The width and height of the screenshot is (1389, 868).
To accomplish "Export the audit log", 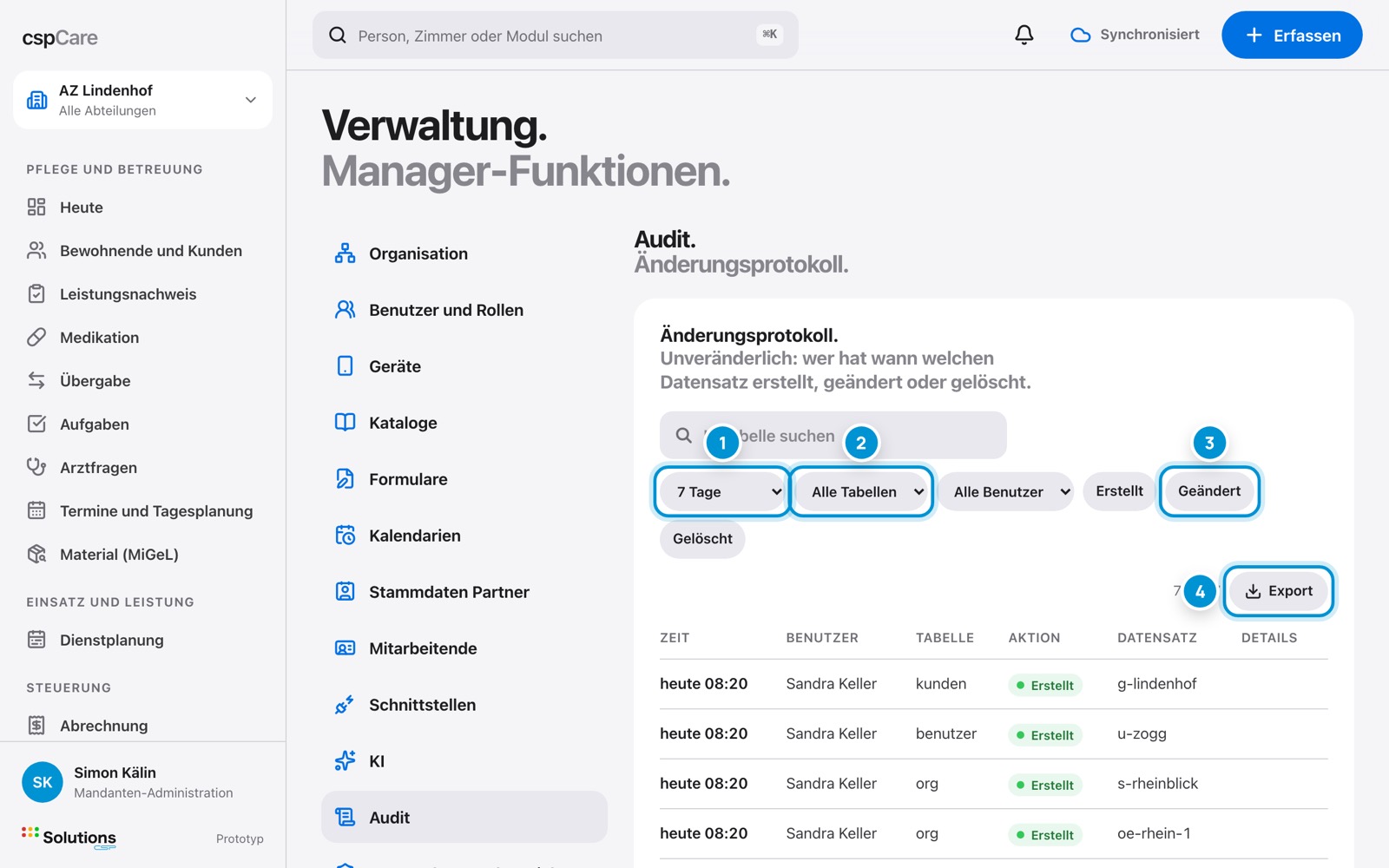I will pos(1279,591).
